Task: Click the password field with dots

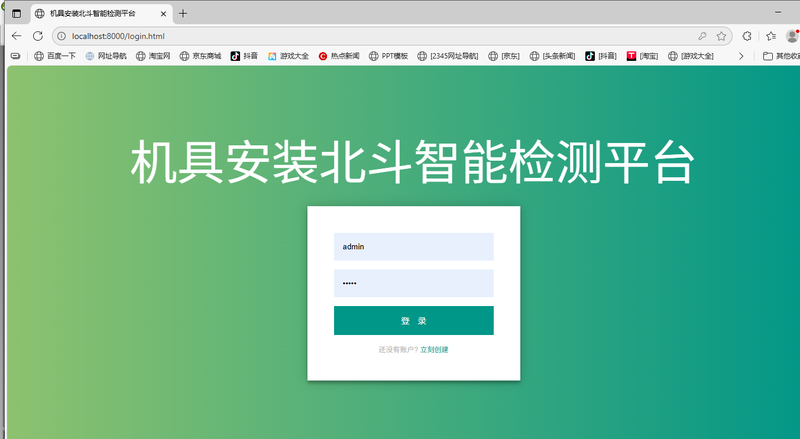Action: 414,283
